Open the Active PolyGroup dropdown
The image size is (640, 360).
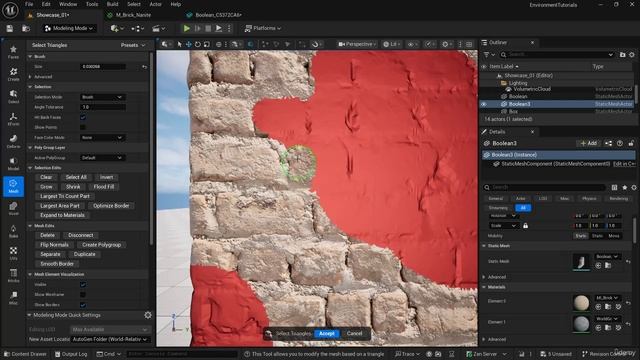pyautogui.click(x=102, y=158)
